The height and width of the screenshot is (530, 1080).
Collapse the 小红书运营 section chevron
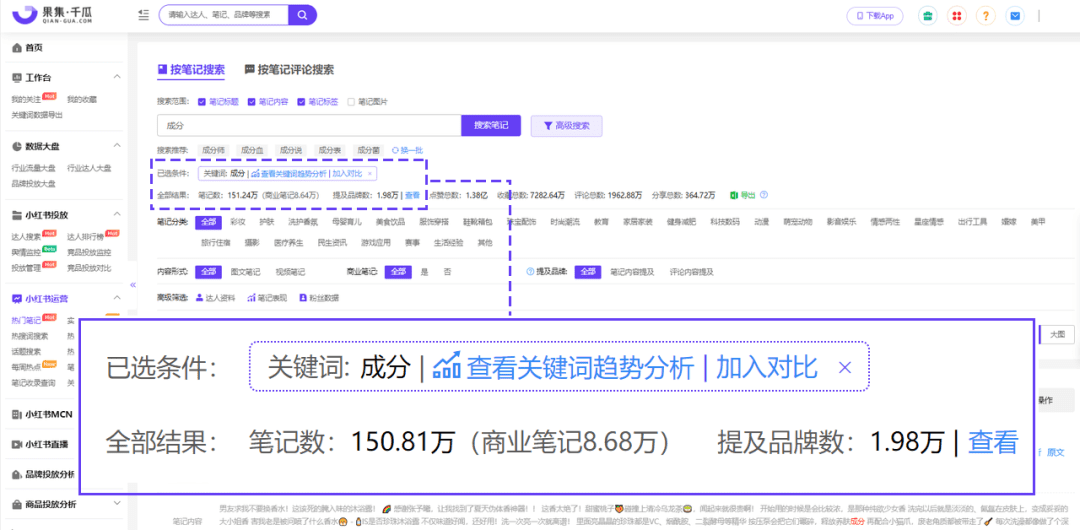coord(117,298)
